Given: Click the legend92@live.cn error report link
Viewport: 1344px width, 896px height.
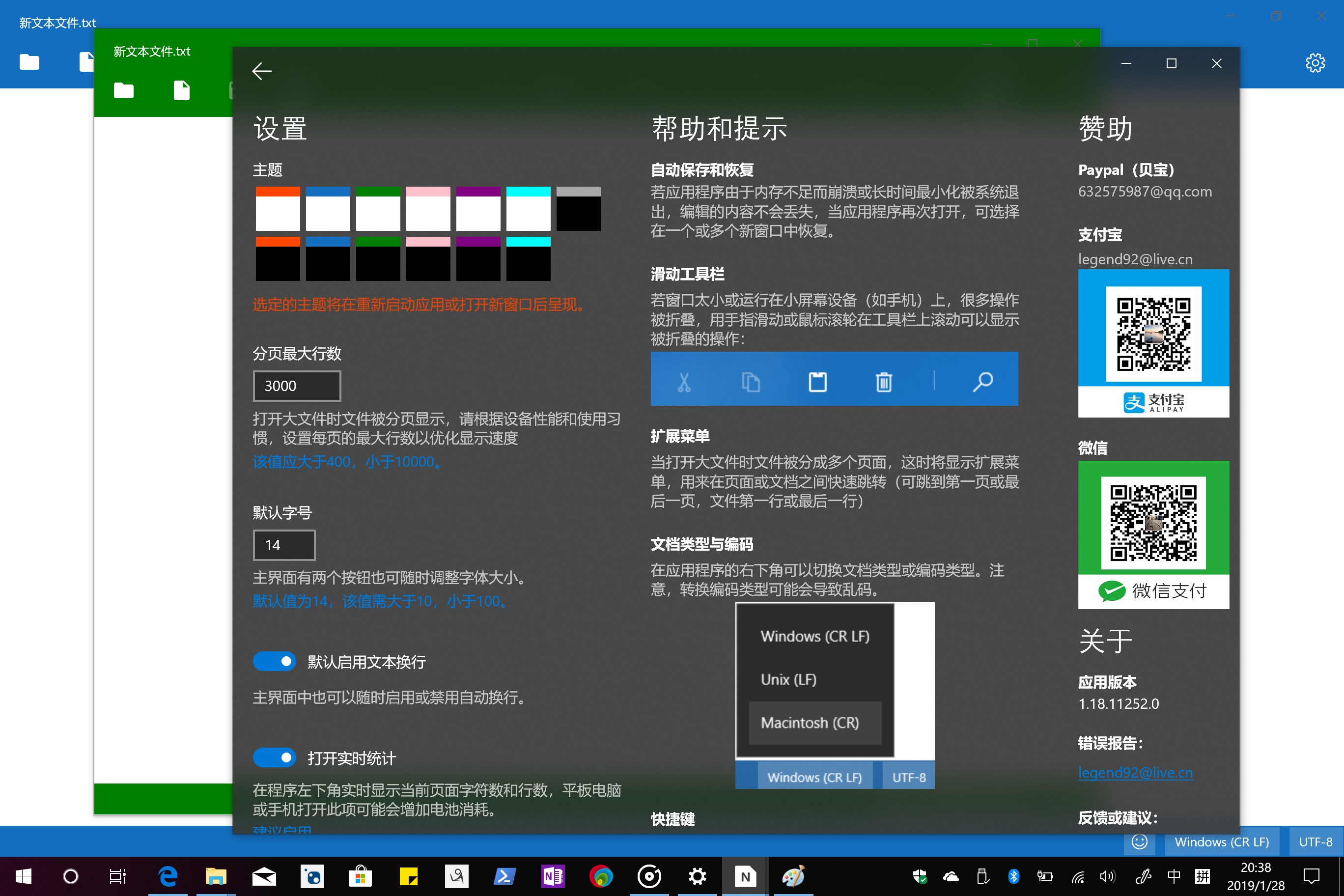Looking at the screenshot, I should (1135, 773).
